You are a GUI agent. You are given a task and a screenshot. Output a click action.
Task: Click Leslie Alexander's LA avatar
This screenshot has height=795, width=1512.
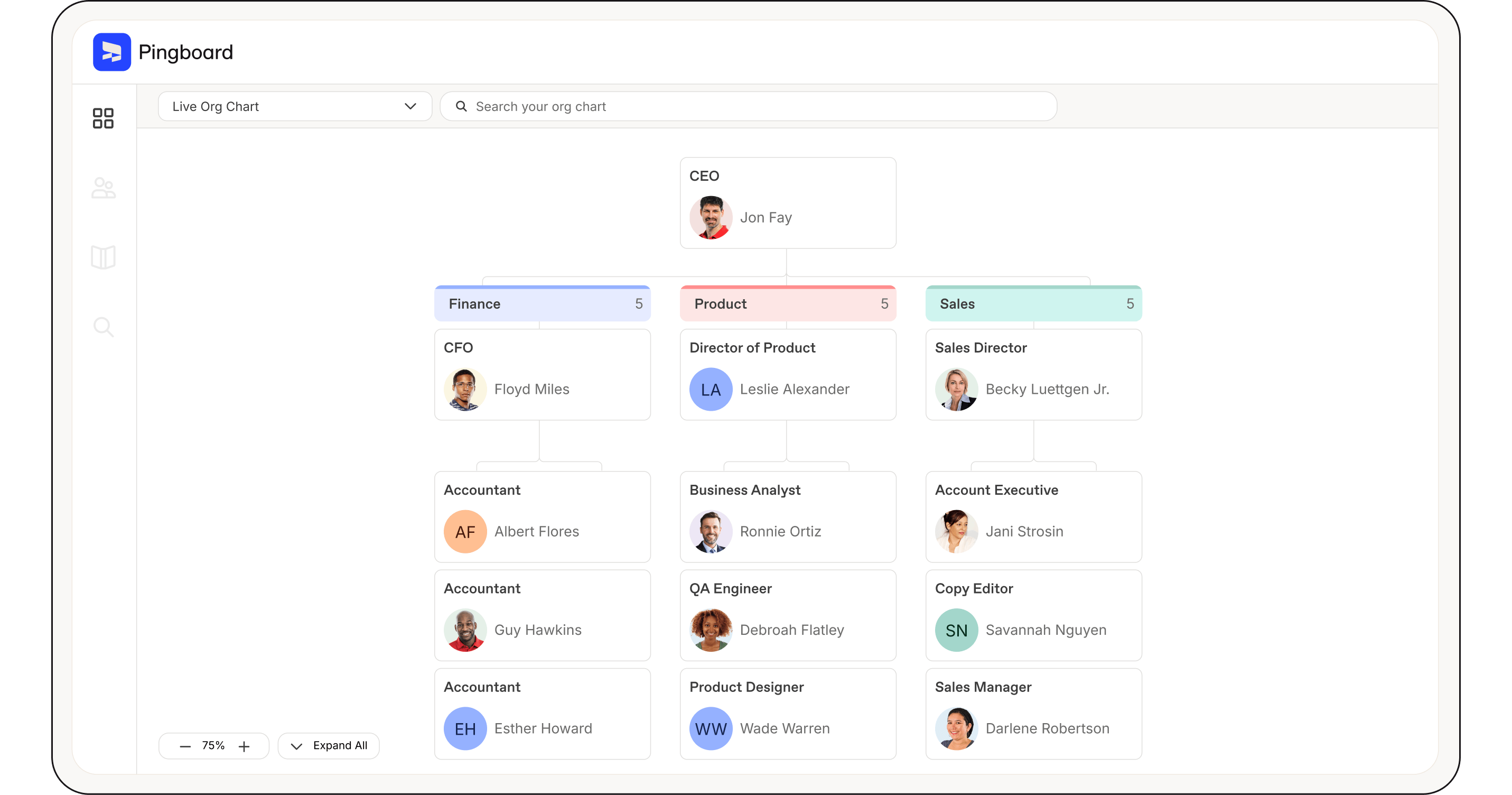710,389
